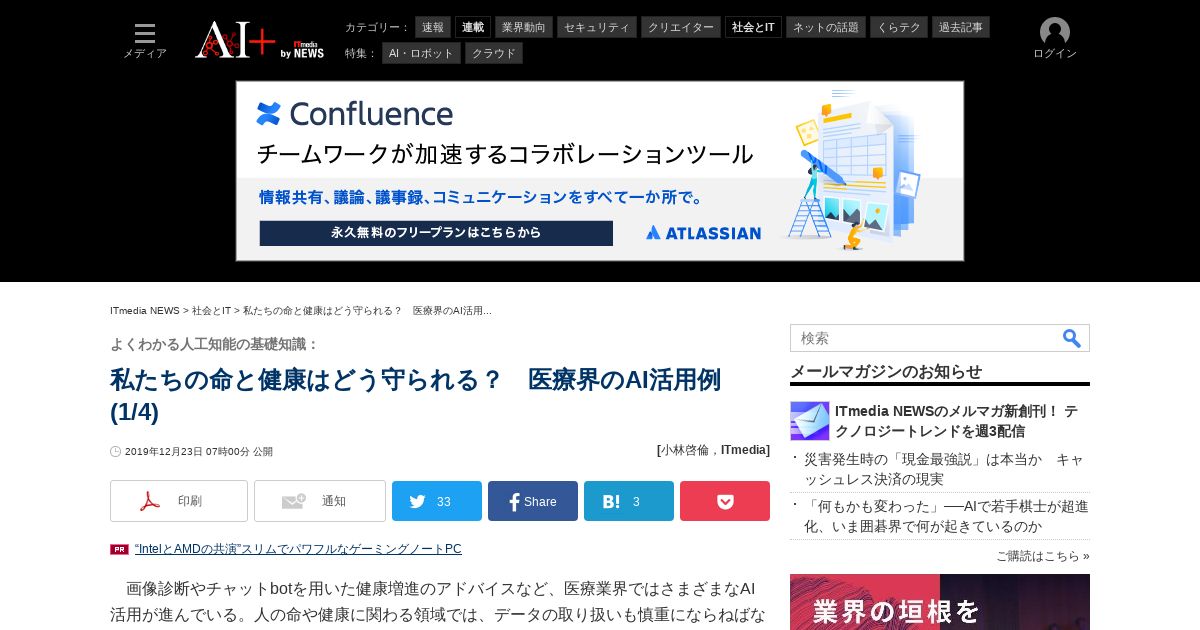
Task: Click the メールマガジンのお知らせ heading
Action: coord(886,371)
